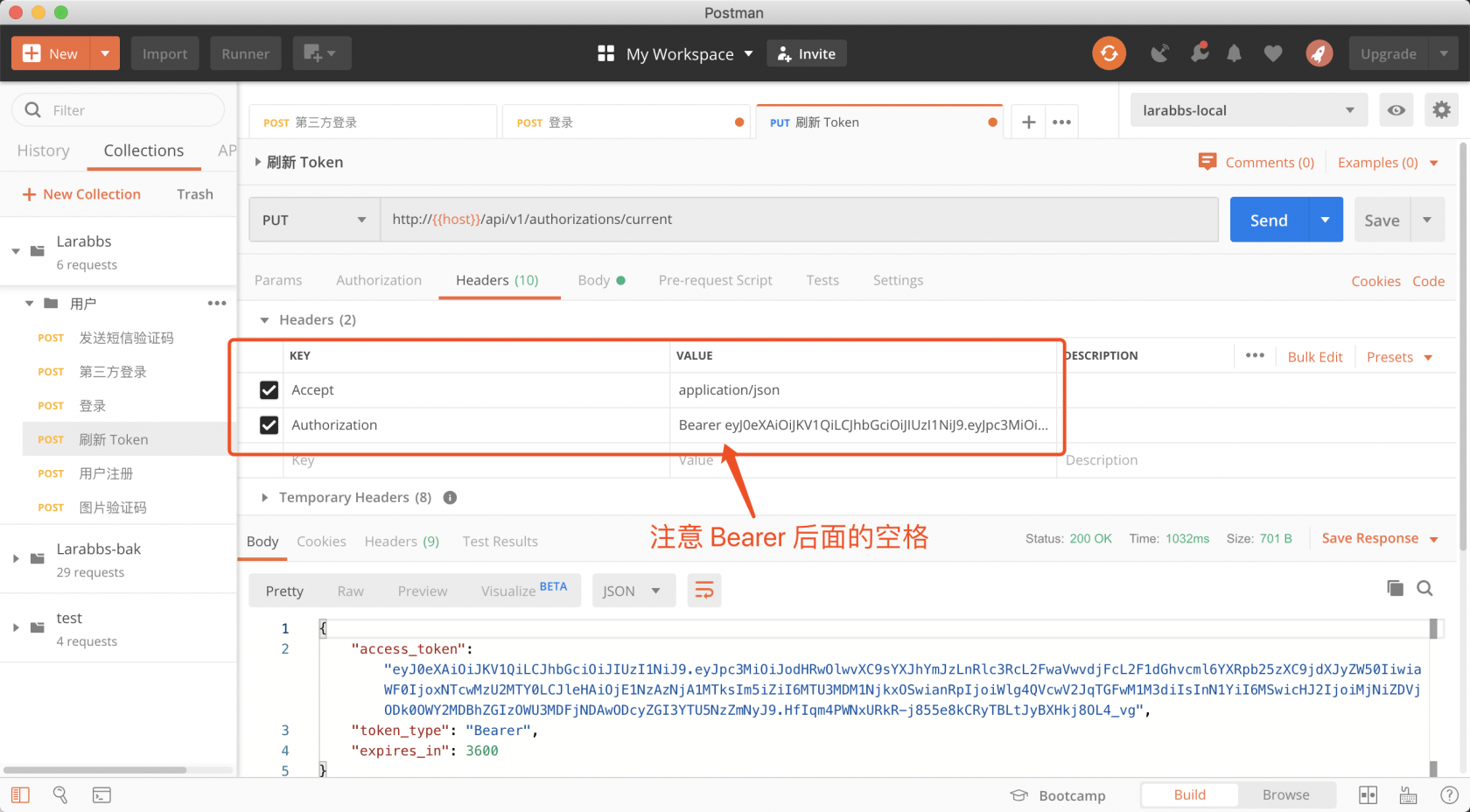Click the Import button
1470x812 pixels.
click(x=164, y=53)
